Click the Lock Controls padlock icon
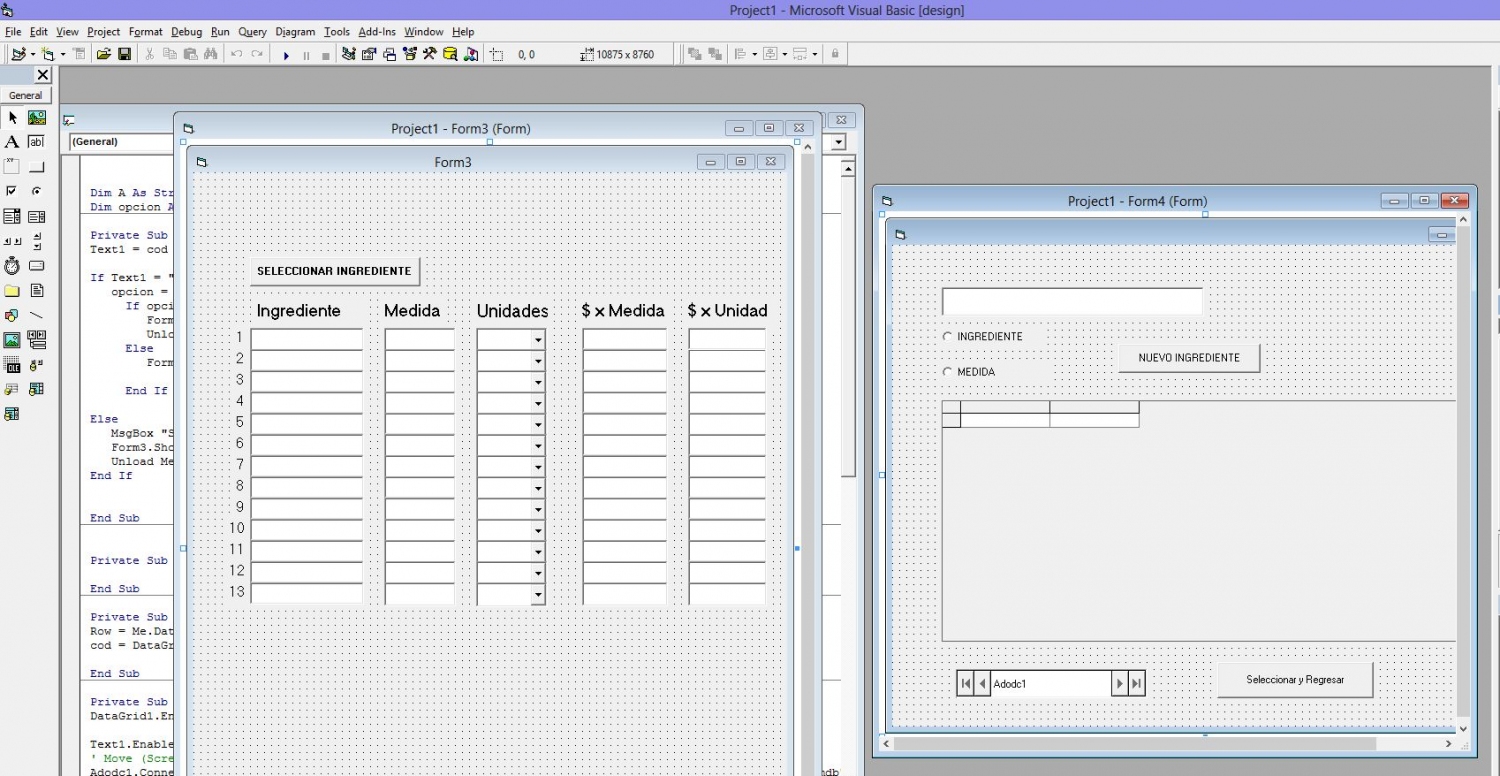 click(835, 54)
